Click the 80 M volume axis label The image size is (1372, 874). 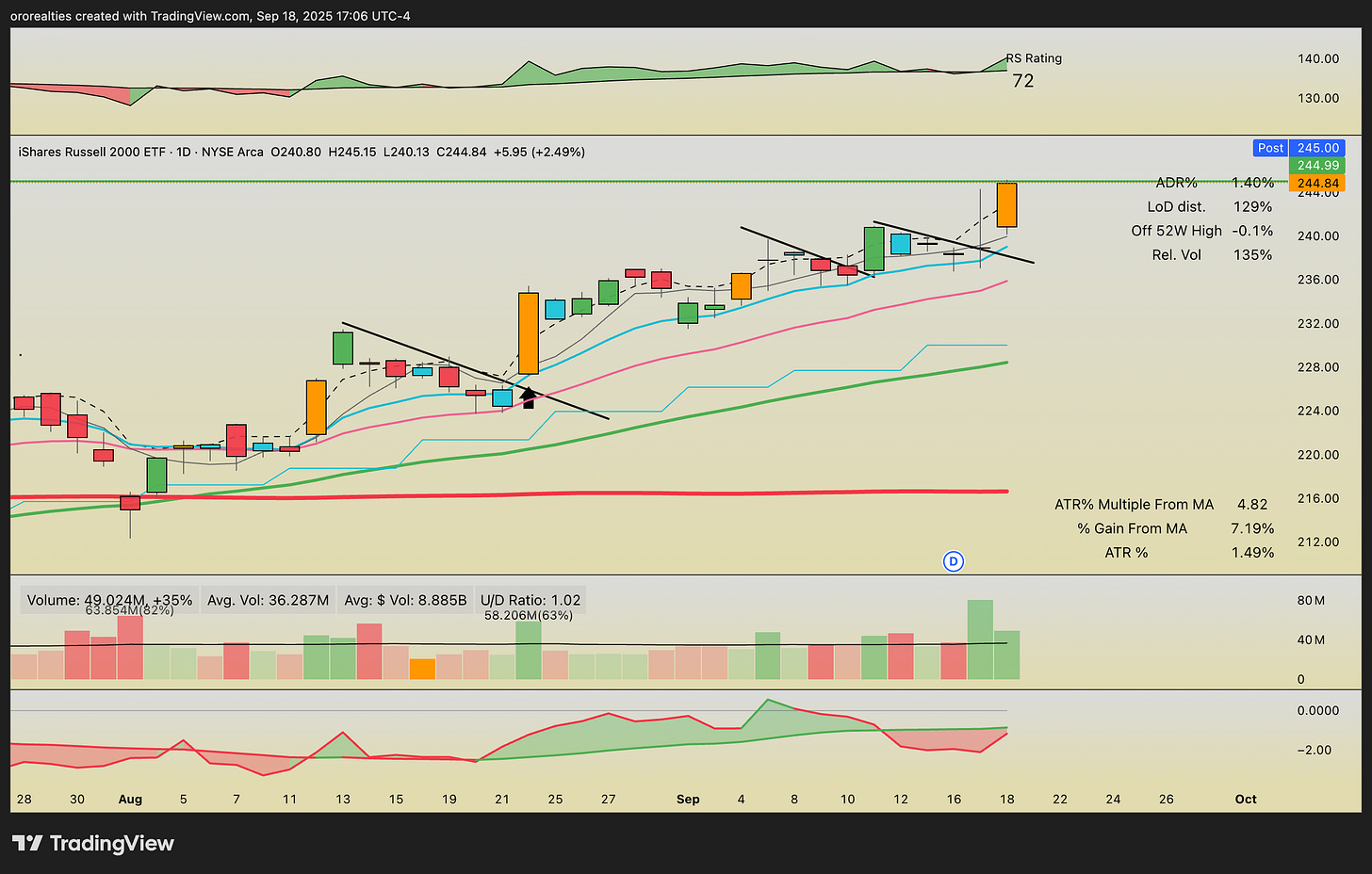(x=1311, y=601)
